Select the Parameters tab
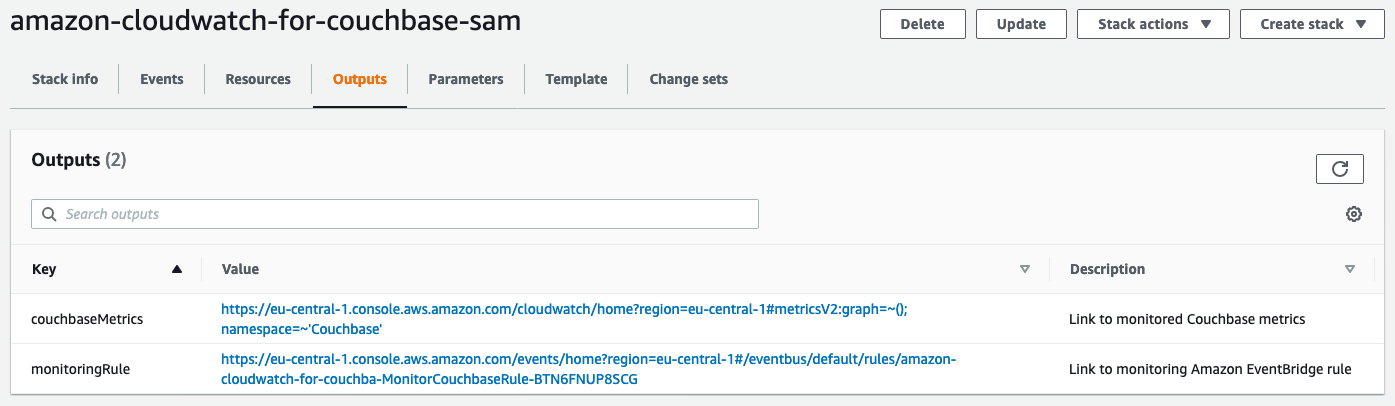Viewport: 1395px width, 406px height. [x=466, y=79]
